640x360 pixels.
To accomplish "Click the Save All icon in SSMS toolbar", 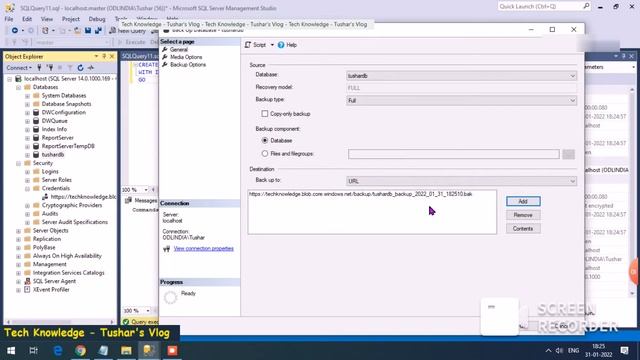I will pyautogui.click(x=98, y=31).
